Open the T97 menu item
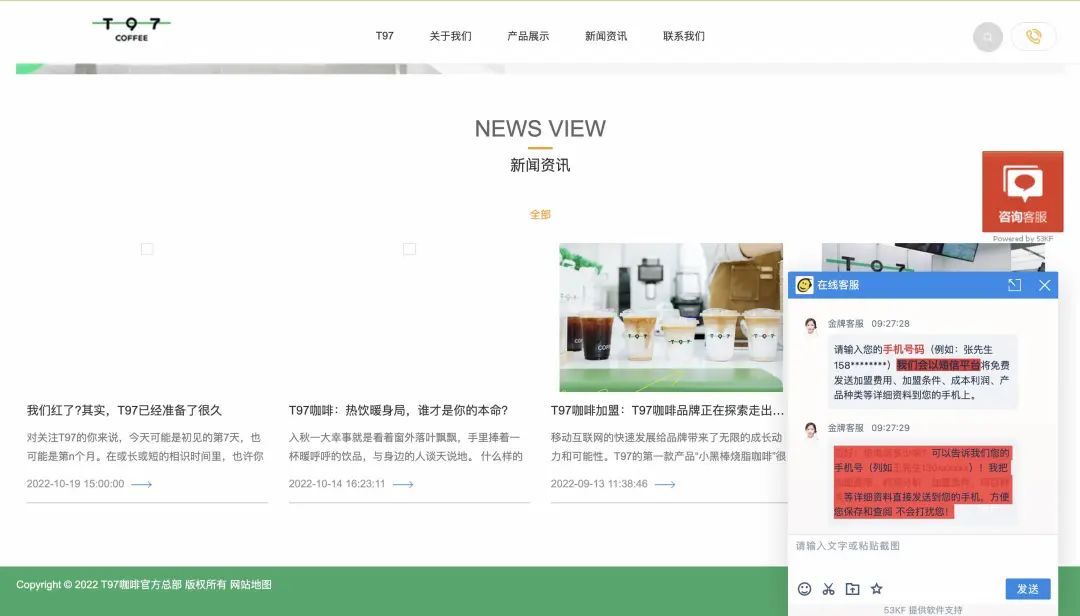 pos(384,36)
